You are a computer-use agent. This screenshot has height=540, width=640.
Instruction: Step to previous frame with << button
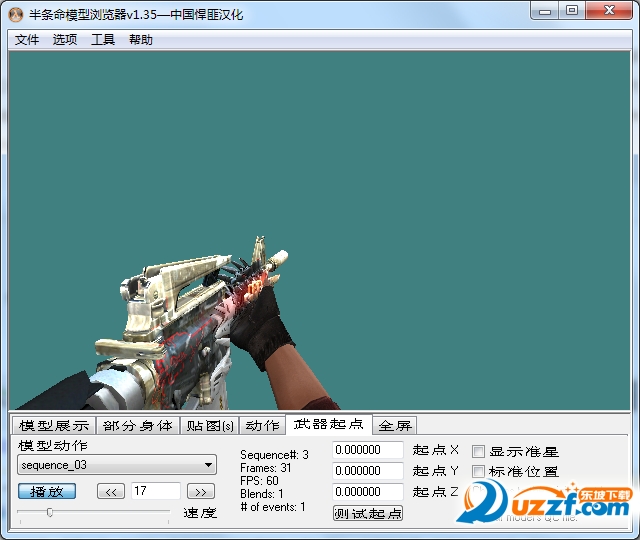111,491
